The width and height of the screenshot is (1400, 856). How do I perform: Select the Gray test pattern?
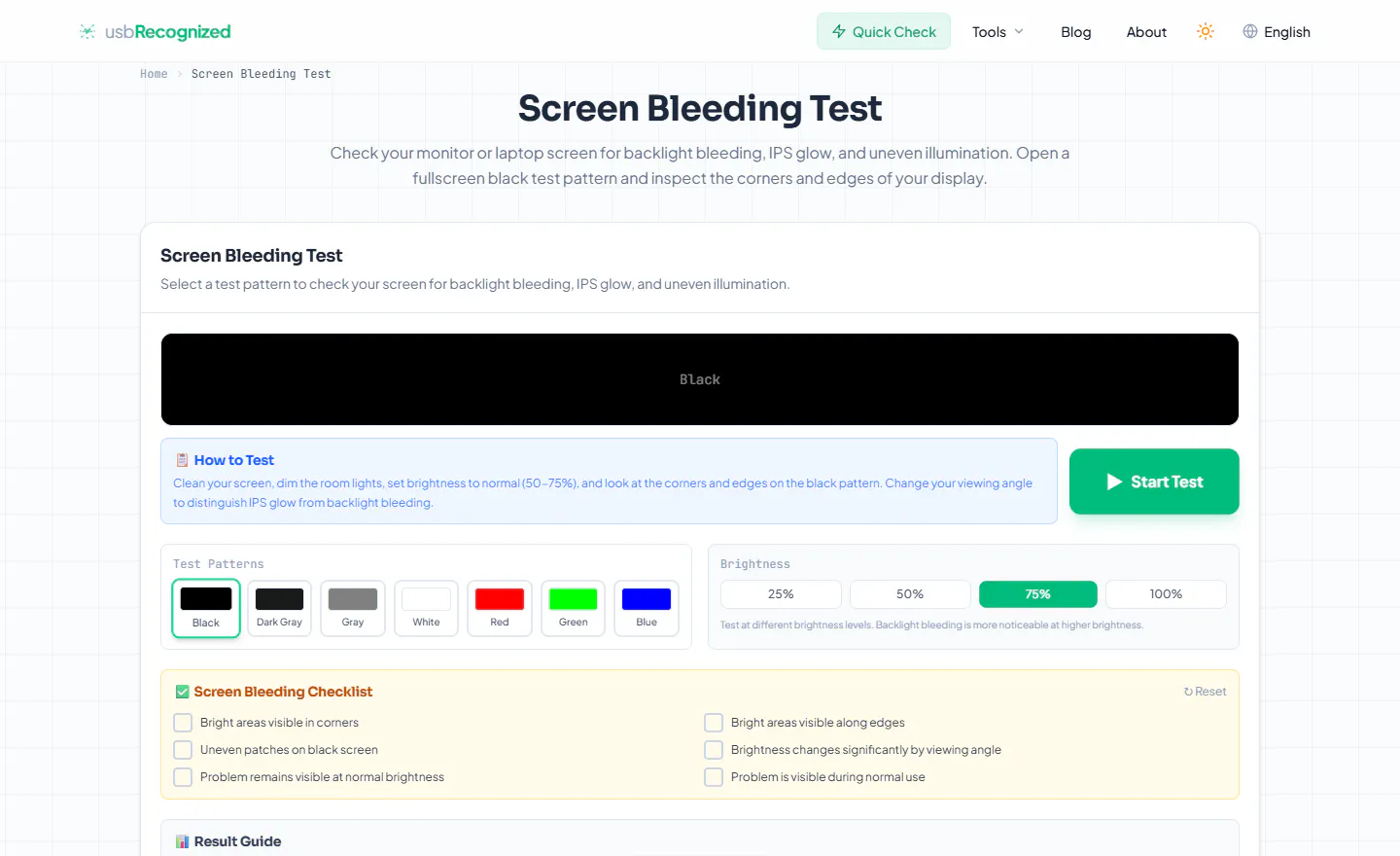pyautogui.click(x=353, y=609)
